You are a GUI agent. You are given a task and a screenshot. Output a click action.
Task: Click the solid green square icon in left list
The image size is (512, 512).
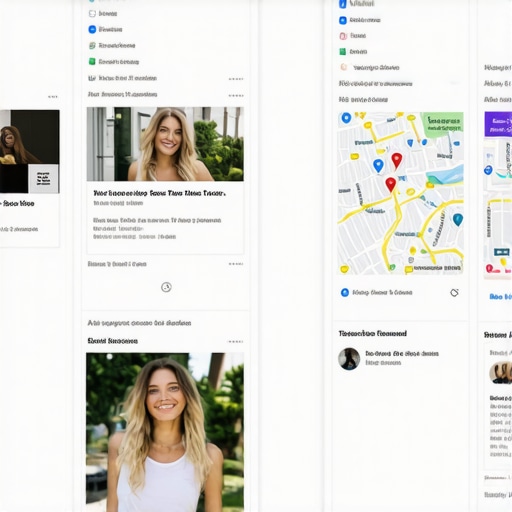click(x=92, y=62)
